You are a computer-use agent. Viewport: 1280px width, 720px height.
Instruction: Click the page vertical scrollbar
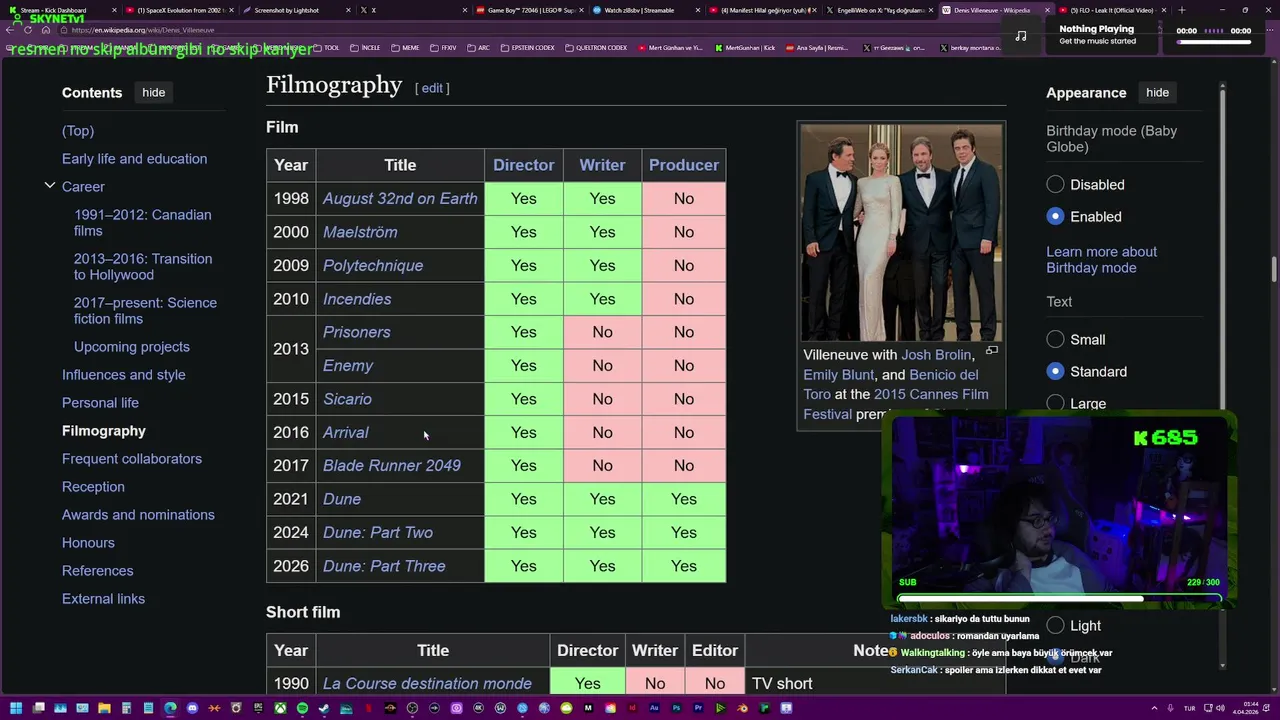pyautogui.click(x=1274, y=270)
